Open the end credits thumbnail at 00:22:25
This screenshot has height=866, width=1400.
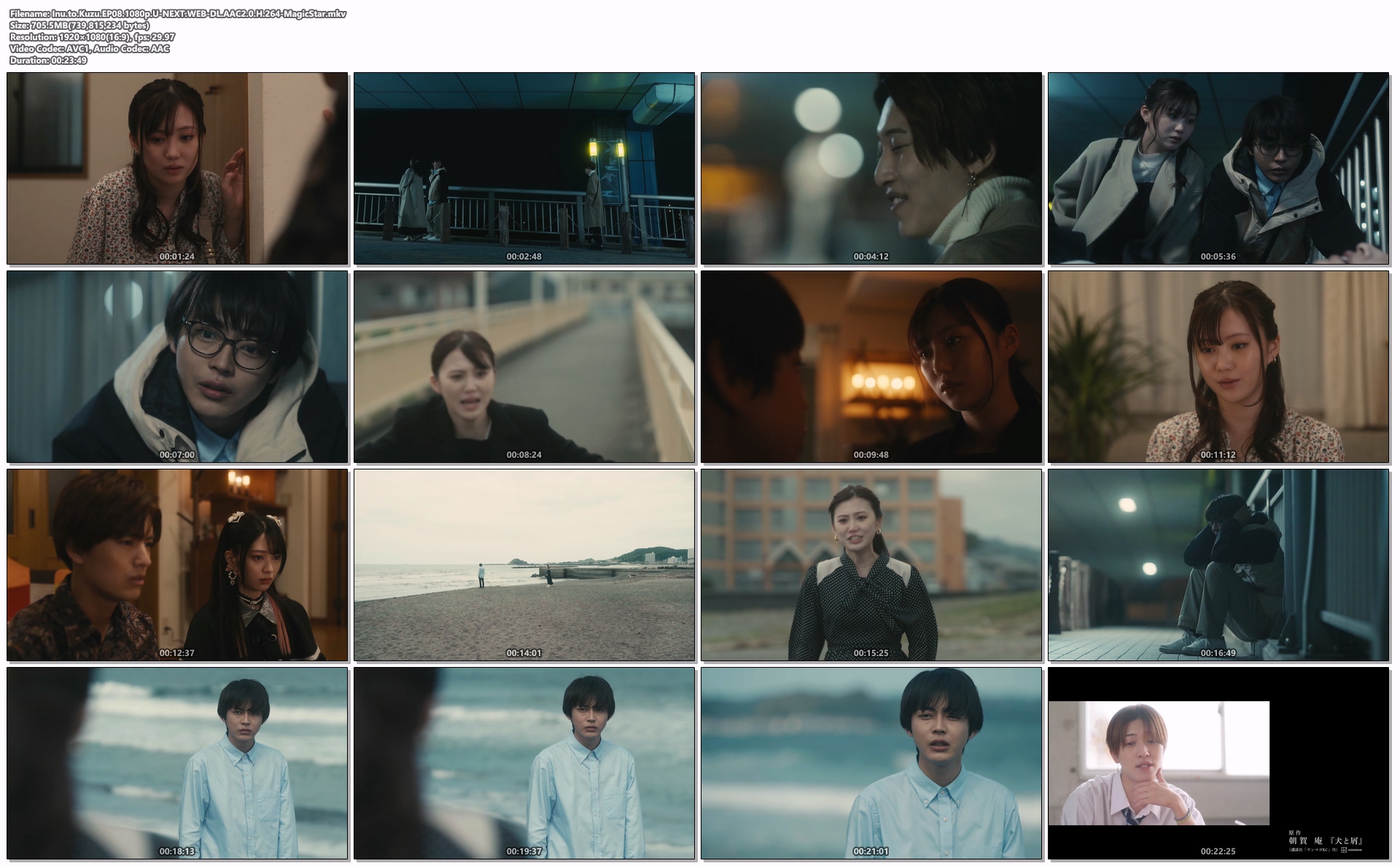1218,763
